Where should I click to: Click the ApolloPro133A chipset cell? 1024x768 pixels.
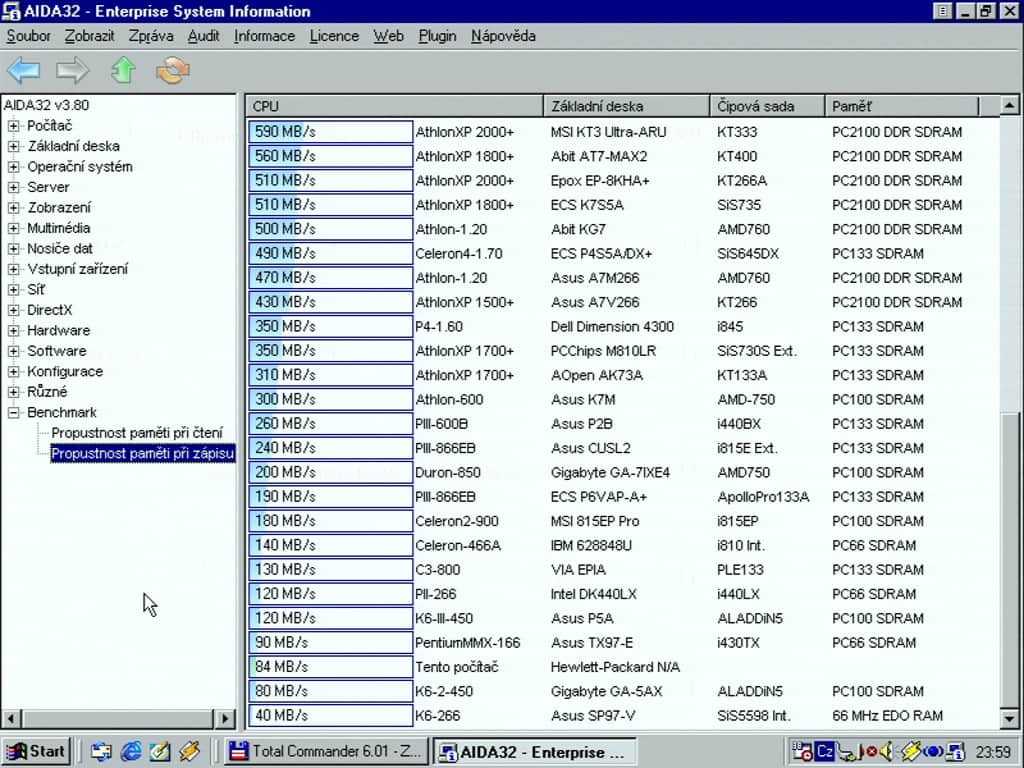(x=763, y=497)
